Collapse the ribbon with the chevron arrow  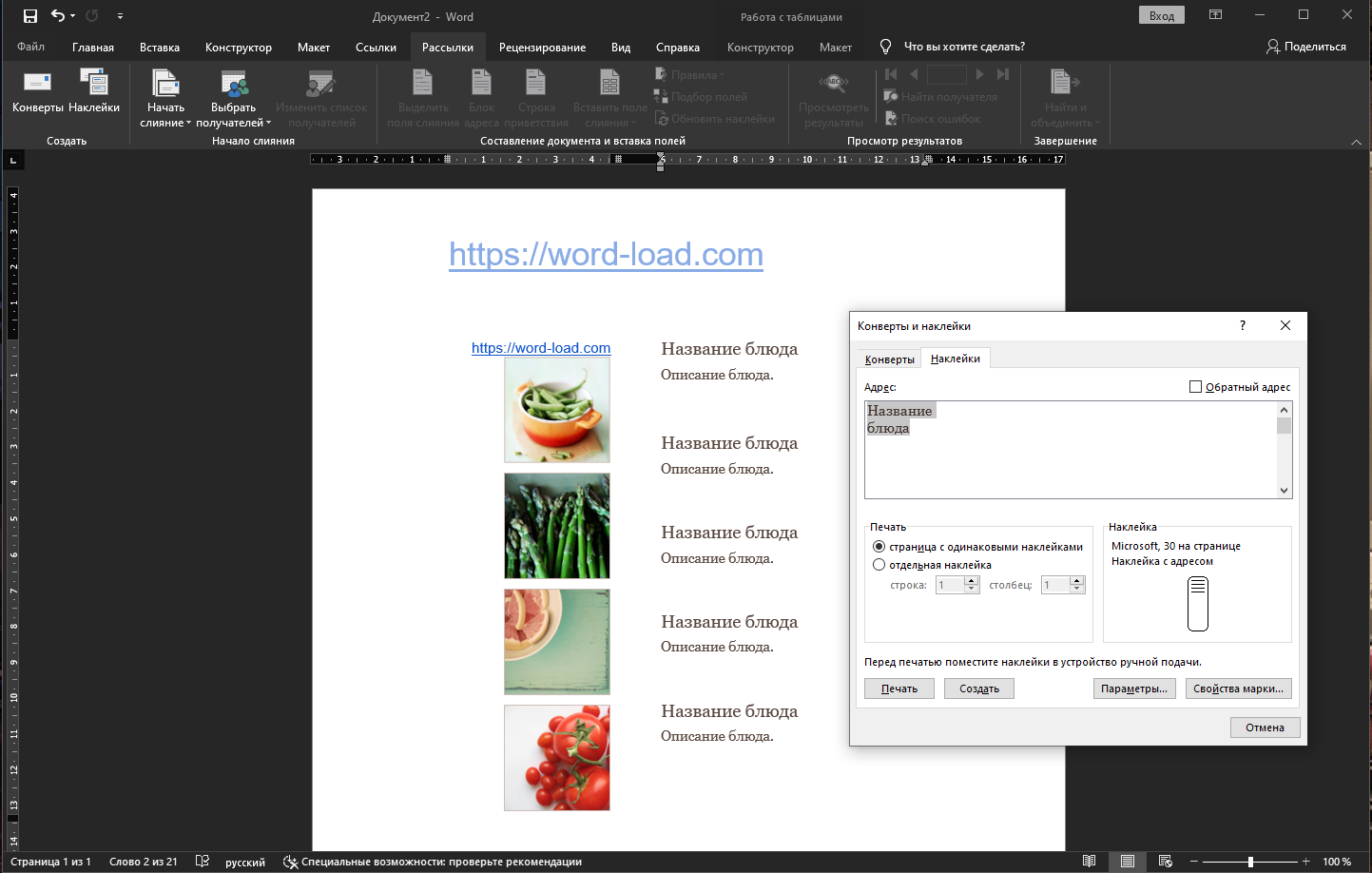click(1356, 142)
